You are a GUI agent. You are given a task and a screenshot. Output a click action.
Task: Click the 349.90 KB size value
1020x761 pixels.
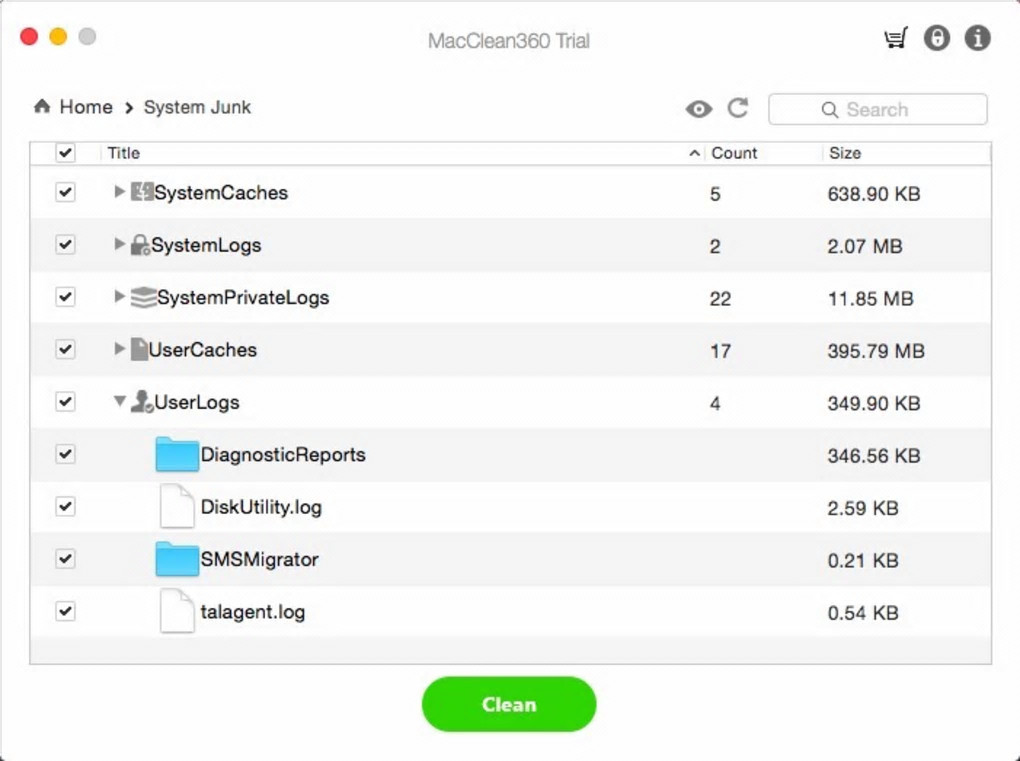tap(874, 403)
